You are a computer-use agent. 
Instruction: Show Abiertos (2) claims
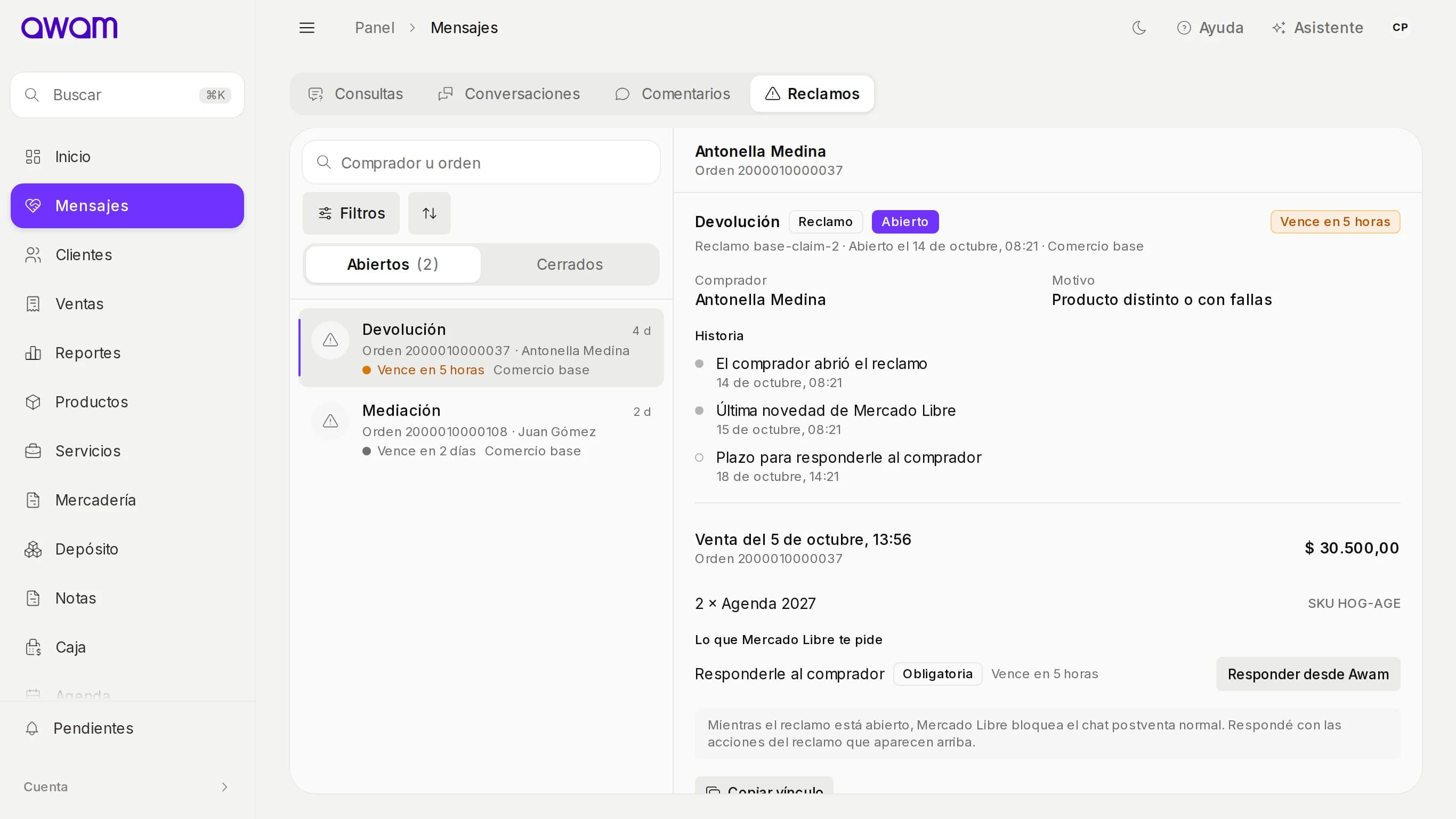(393, 264)
